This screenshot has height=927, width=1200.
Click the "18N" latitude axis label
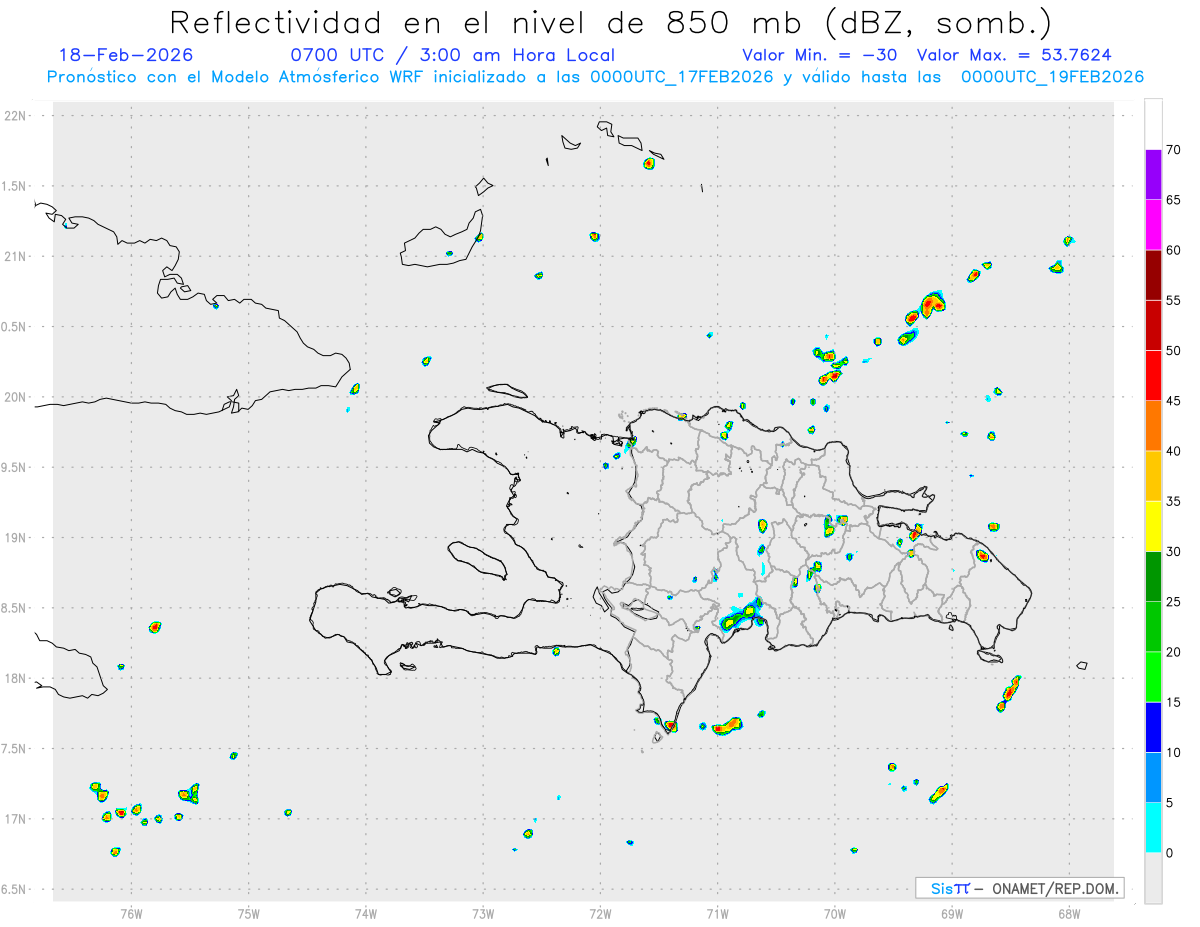point(16,678)
